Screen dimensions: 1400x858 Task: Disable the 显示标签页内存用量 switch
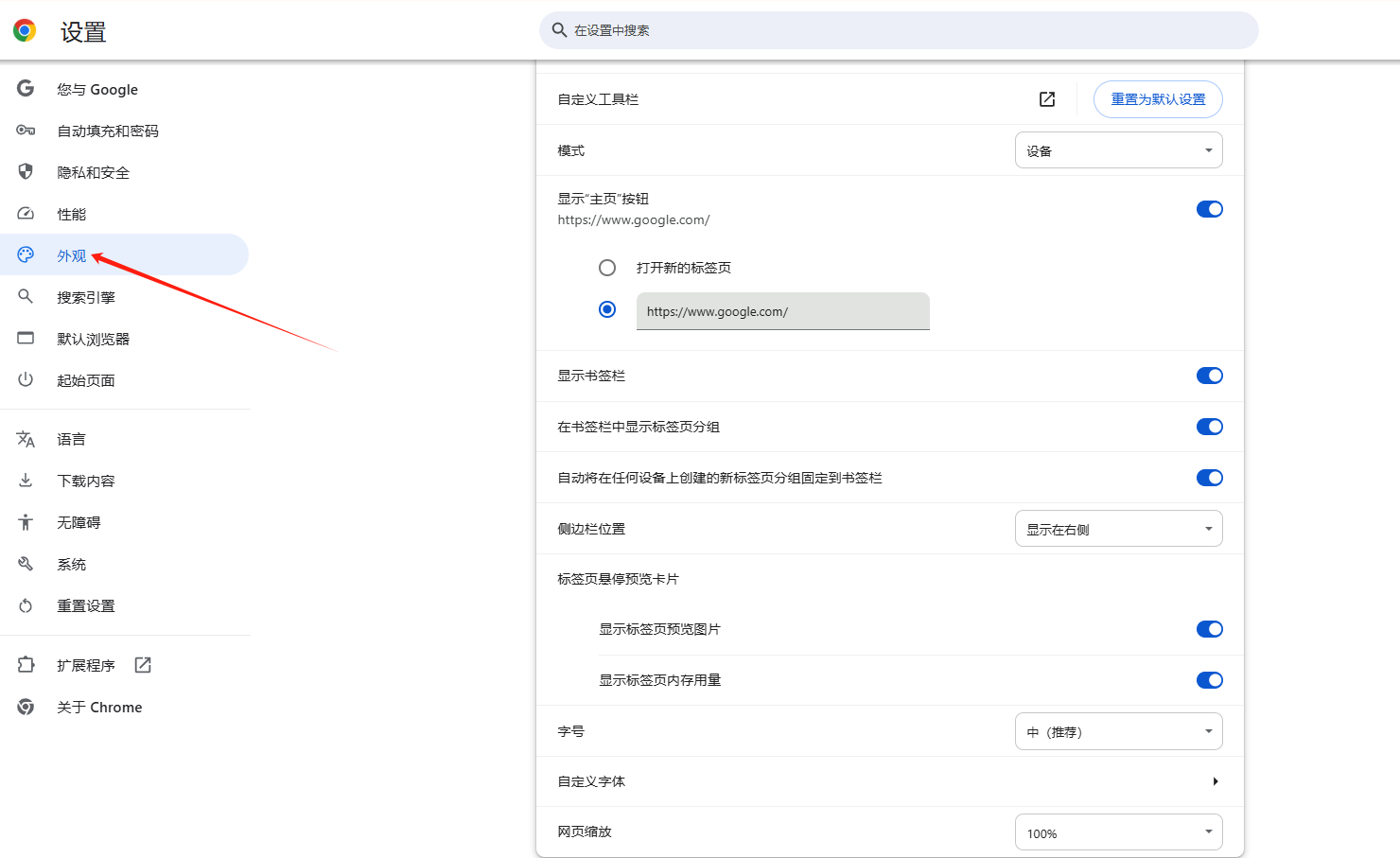click(1210, 680)
